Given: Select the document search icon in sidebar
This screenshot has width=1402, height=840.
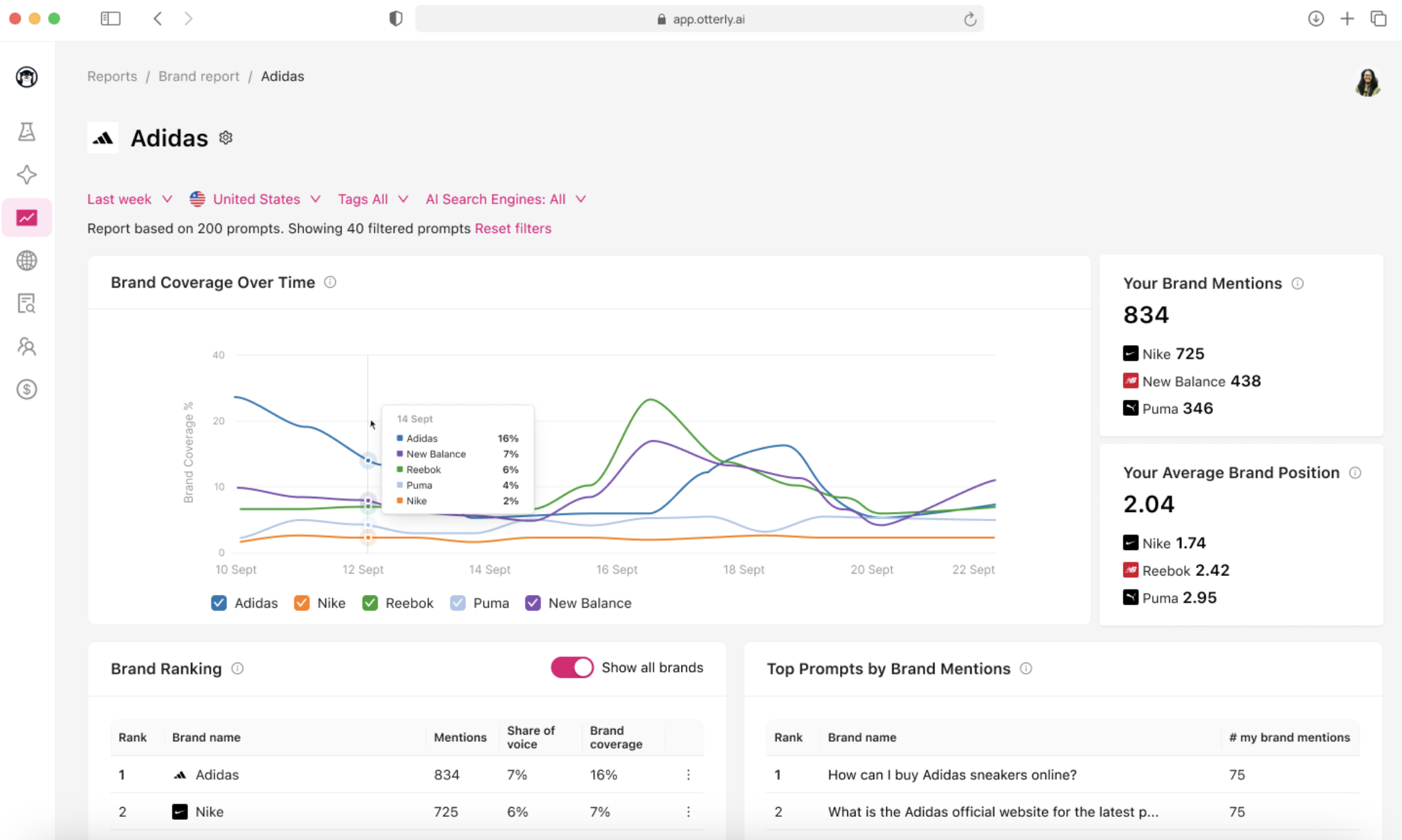Looking at the screenshot, I should pos(26,303).
